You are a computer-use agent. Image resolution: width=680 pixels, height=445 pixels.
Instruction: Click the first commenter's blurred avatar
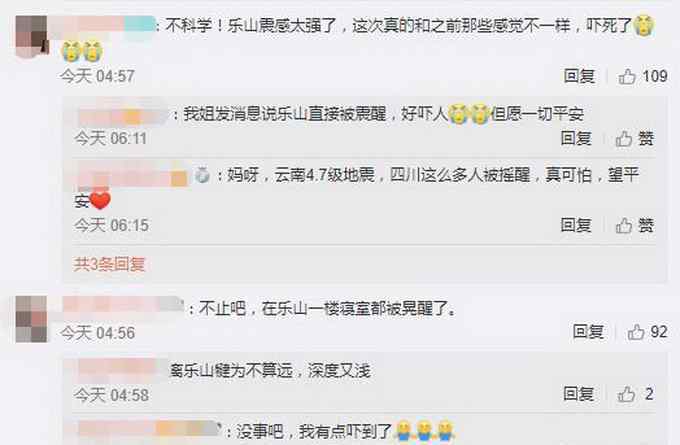pyautogui.click(x=31, y=36)
